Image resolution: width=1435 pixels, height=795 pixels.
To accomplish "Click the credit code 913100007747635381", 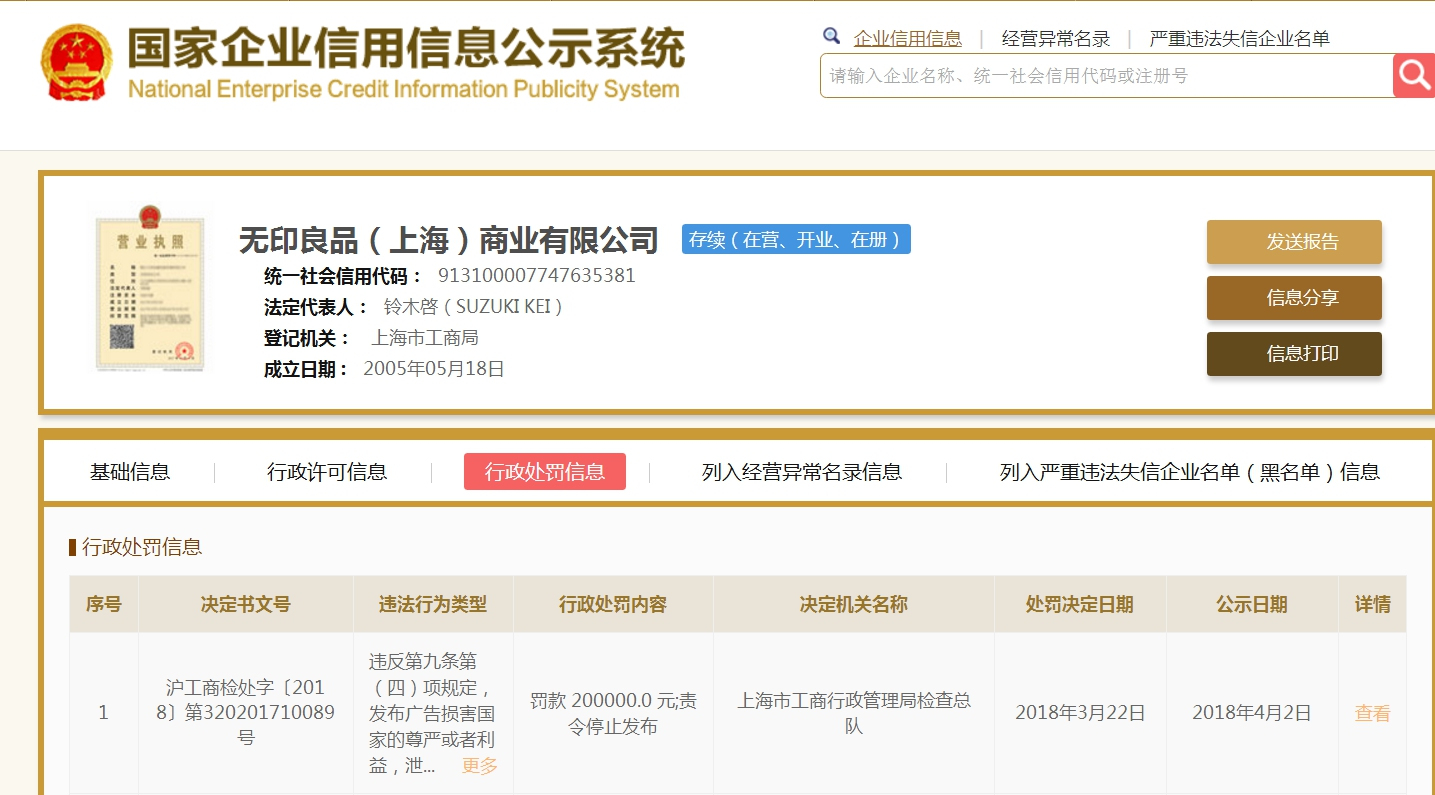I will point(537,276).
